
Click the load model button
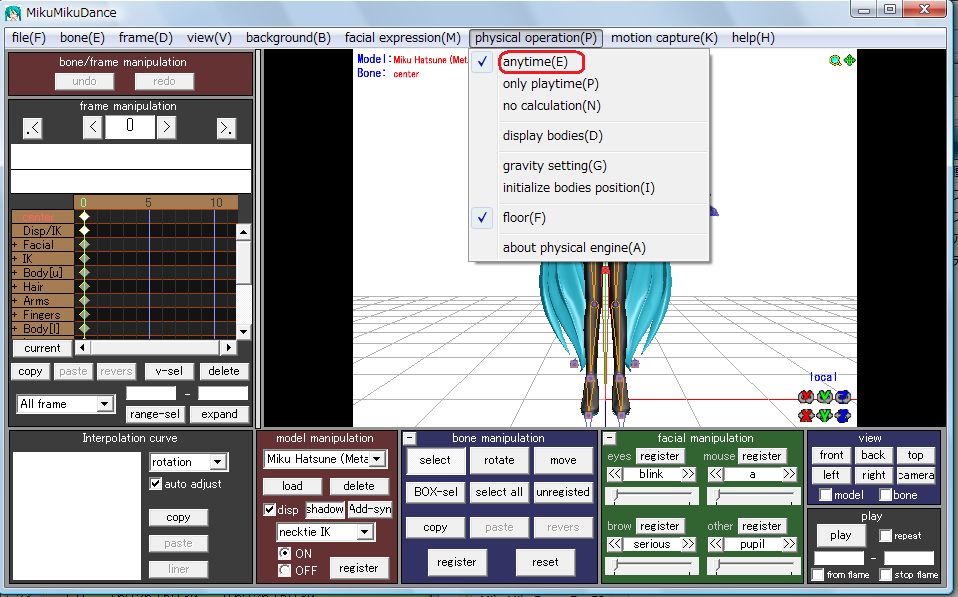292,486
